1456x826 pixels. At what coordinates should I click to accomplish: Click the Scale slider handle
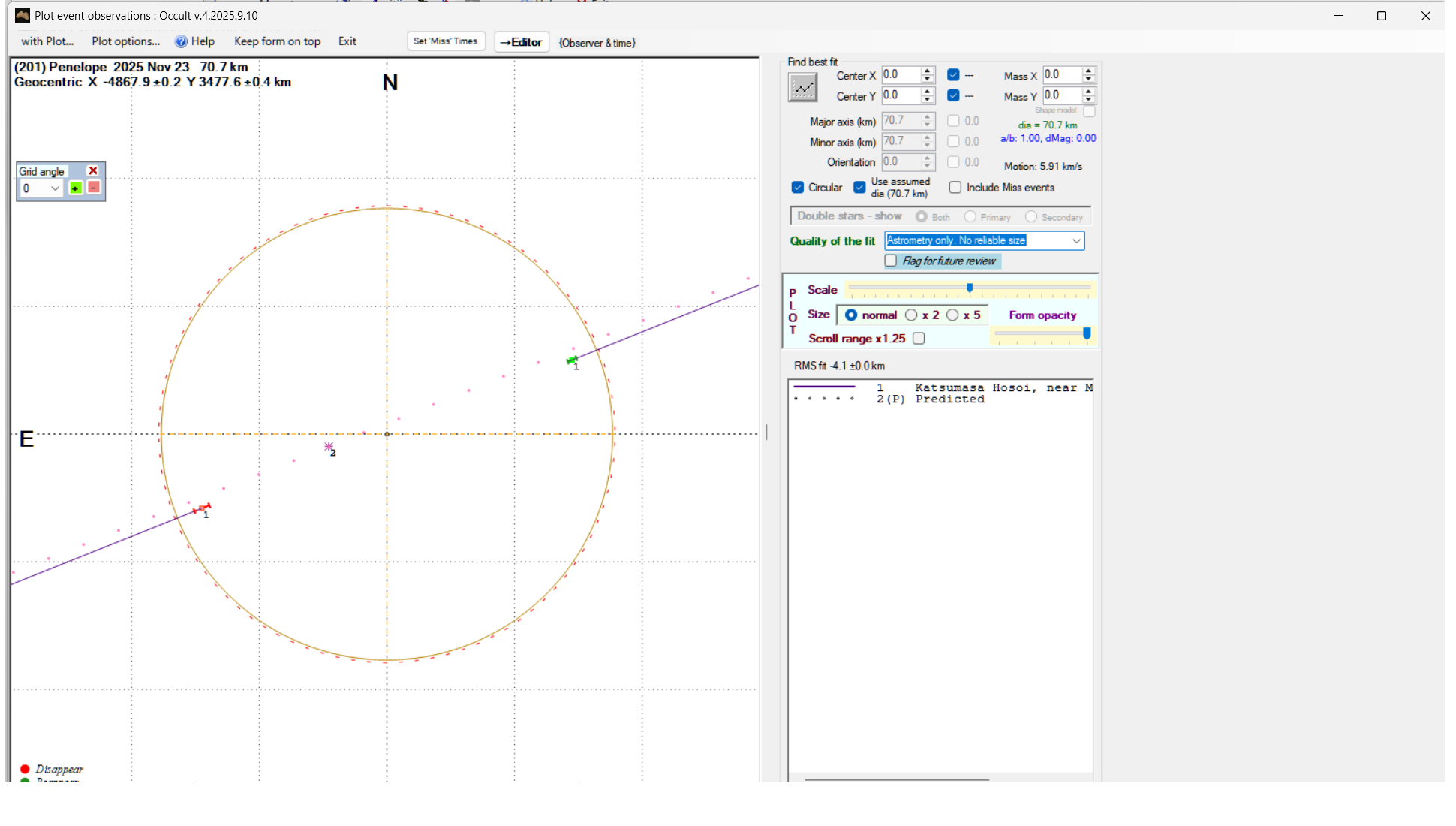click(970, 288)
